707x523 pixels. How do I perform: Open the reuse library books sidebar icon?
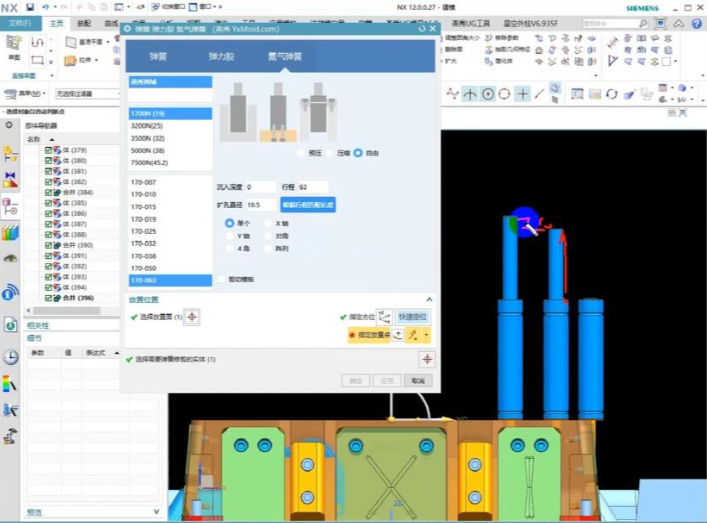(x=10, y=233)
